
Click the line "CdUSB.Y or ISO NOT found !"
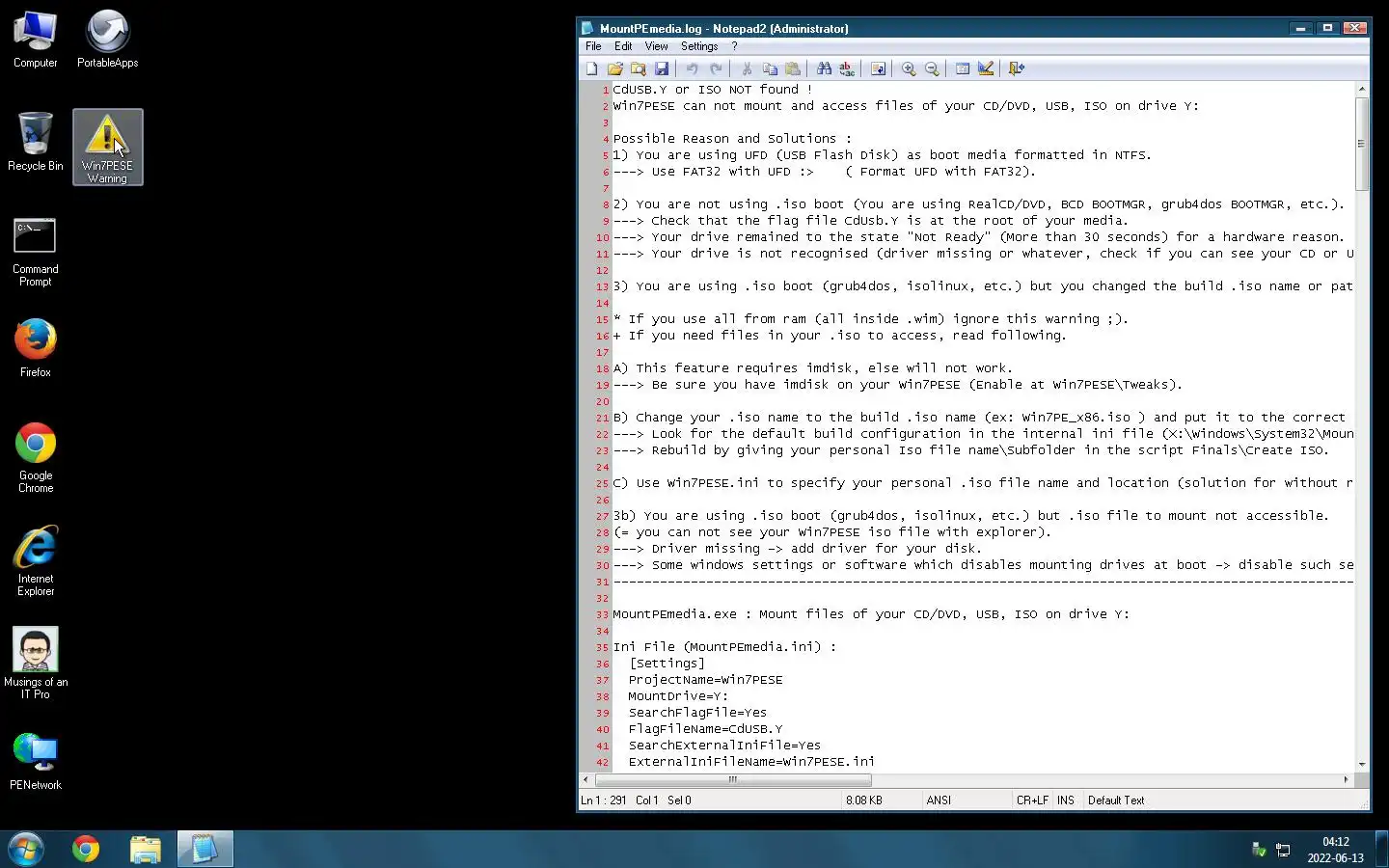(x=713, y=90)
